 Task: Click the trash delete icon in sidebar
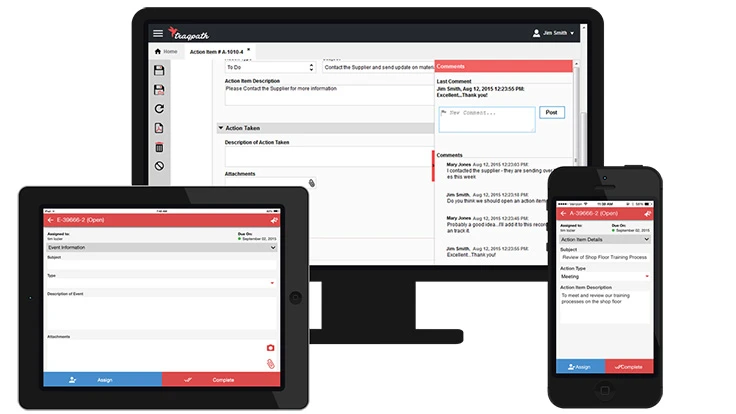point(159,147)
